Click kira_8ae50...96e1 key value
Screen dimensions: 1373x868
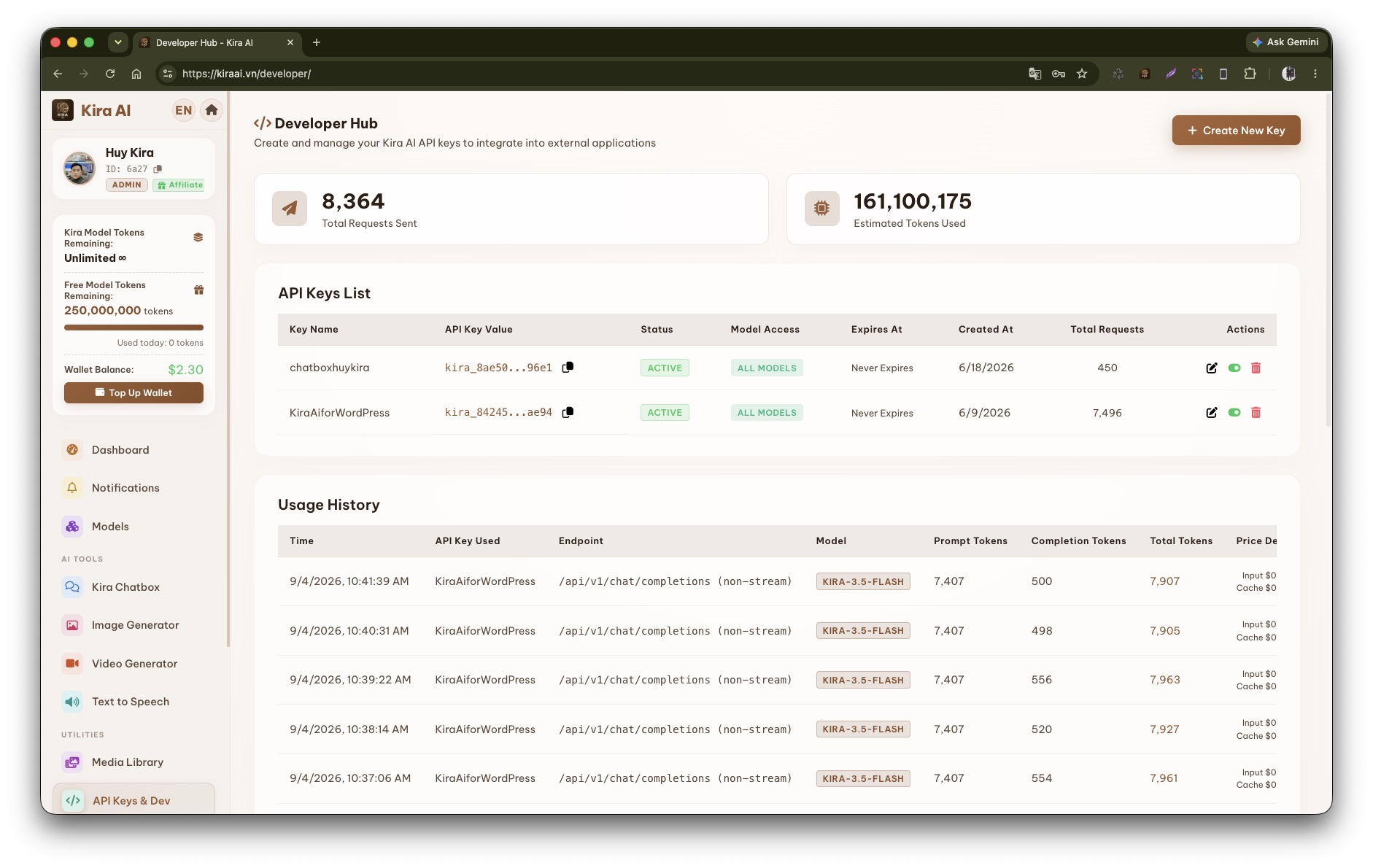coord(498,368)
